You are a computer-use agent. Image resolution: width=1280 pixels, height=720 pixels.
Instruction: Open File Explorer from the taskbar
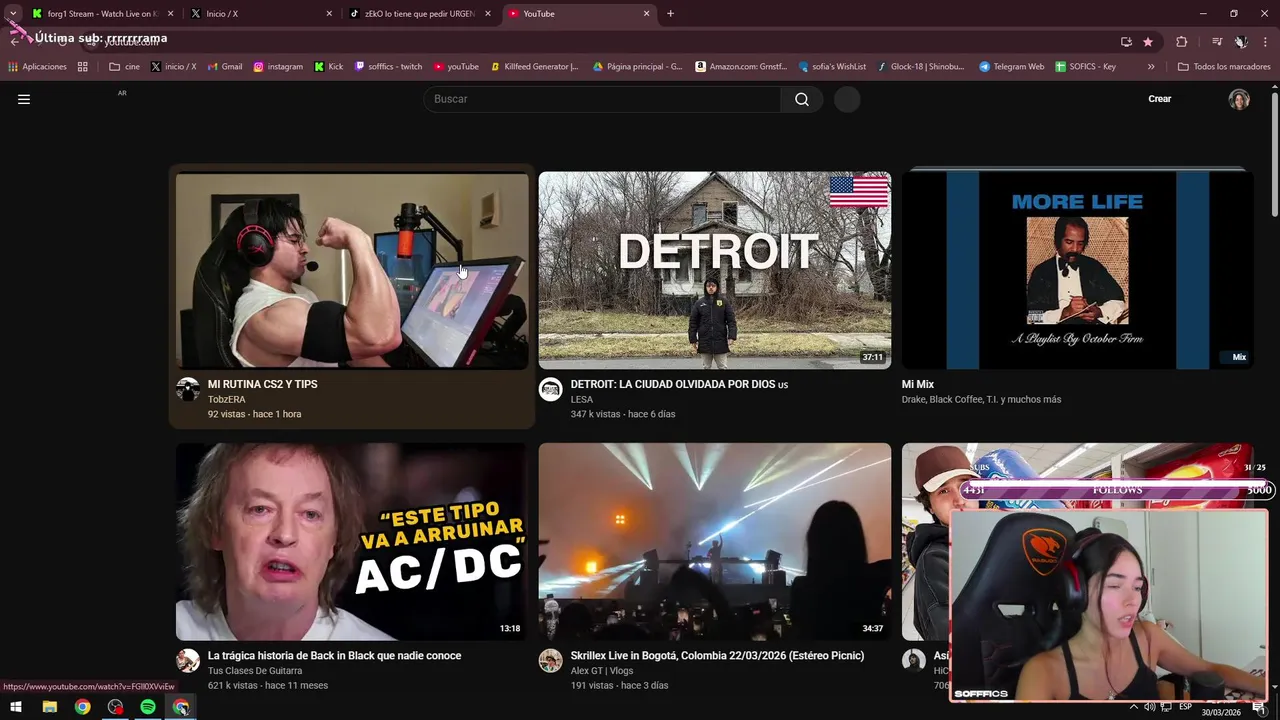click(x=49, y=707)
